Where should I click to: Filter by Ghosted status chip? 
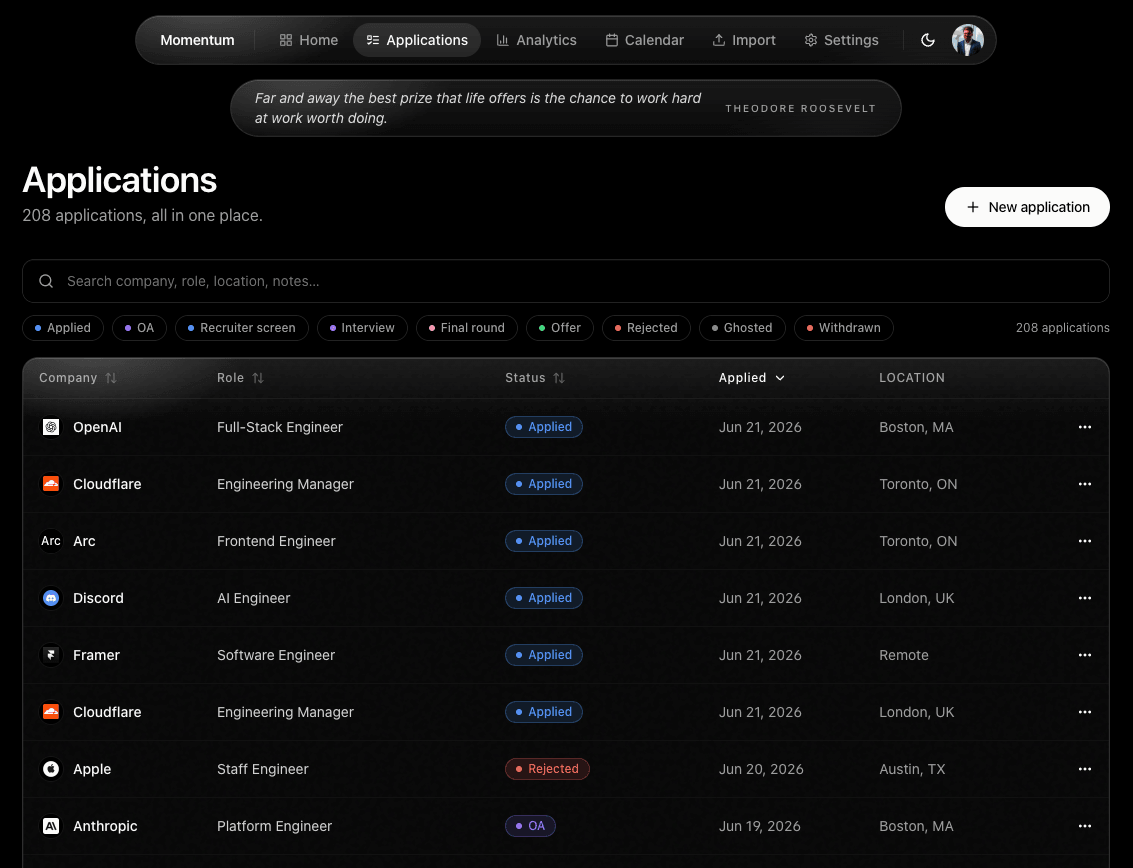click(742, 328)
